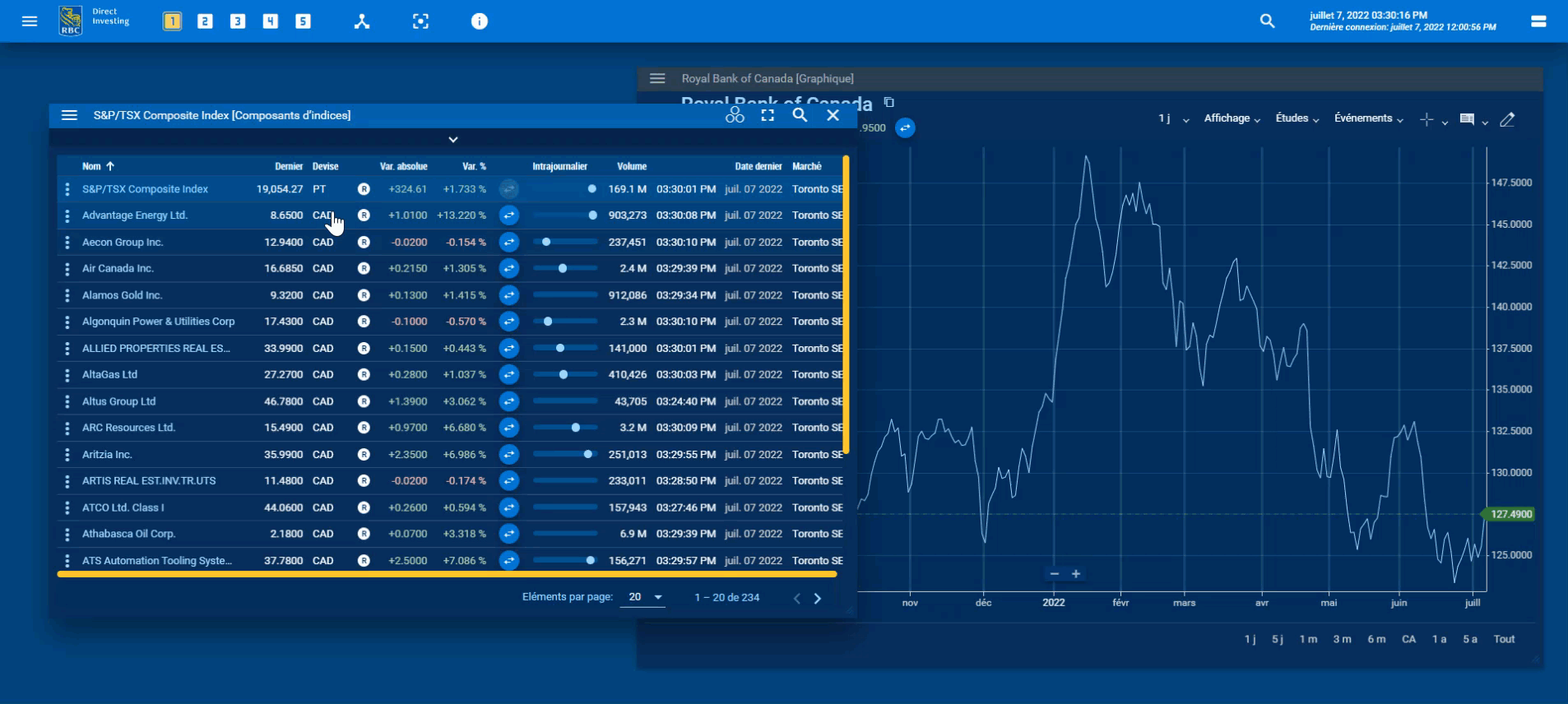The image size is (1568, 704).
Task: Click the link-windows network icon in top bar
Action: click(x=362, y=21)
